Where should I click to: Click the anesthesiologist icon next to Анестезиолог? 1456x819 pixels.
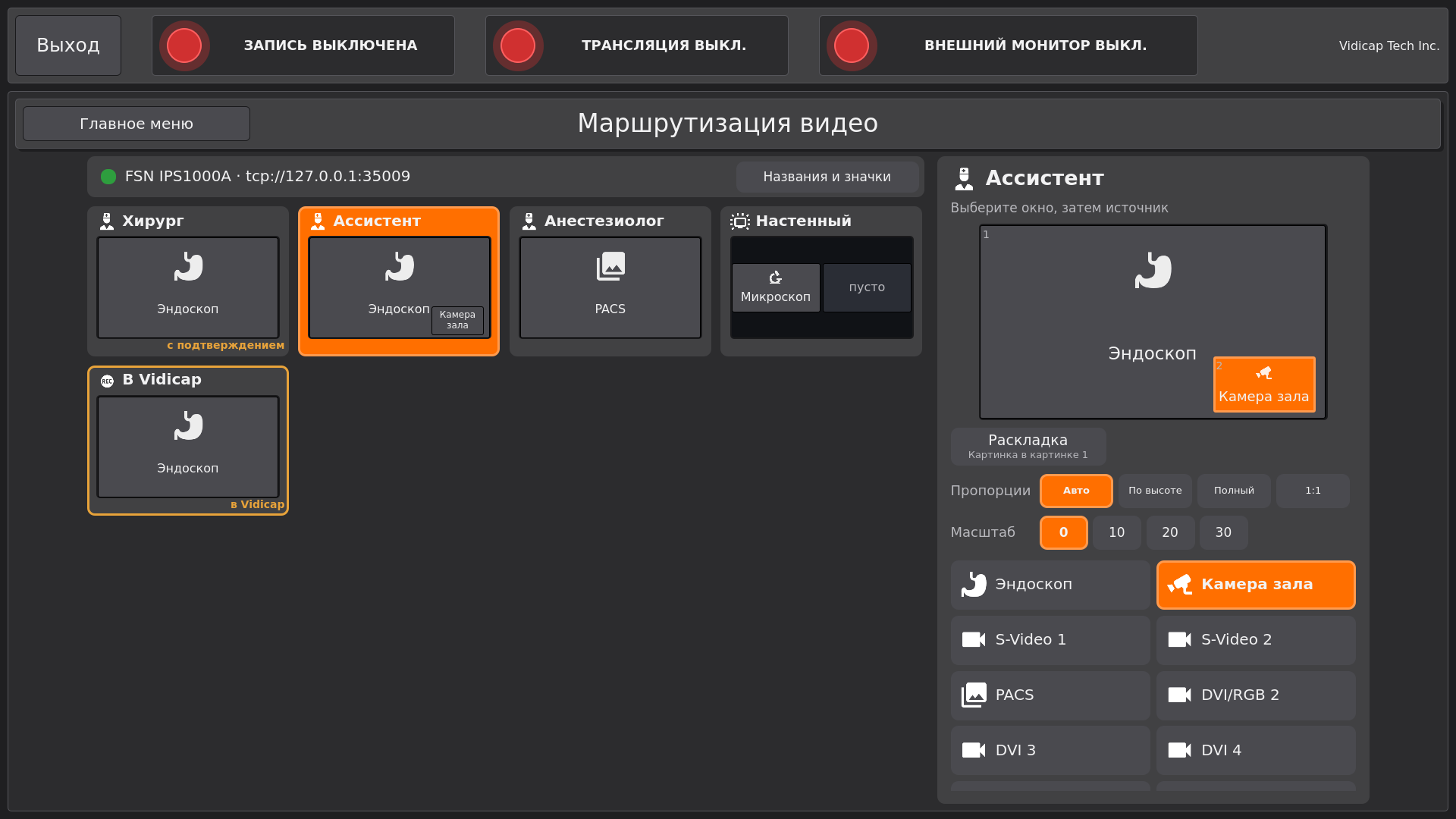coord(529,221)
